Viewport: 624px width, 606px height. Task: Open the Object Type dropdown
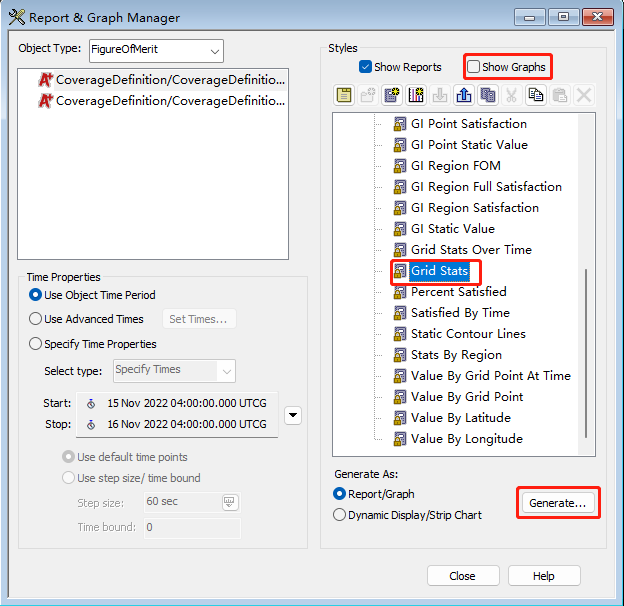click(215, 51)
